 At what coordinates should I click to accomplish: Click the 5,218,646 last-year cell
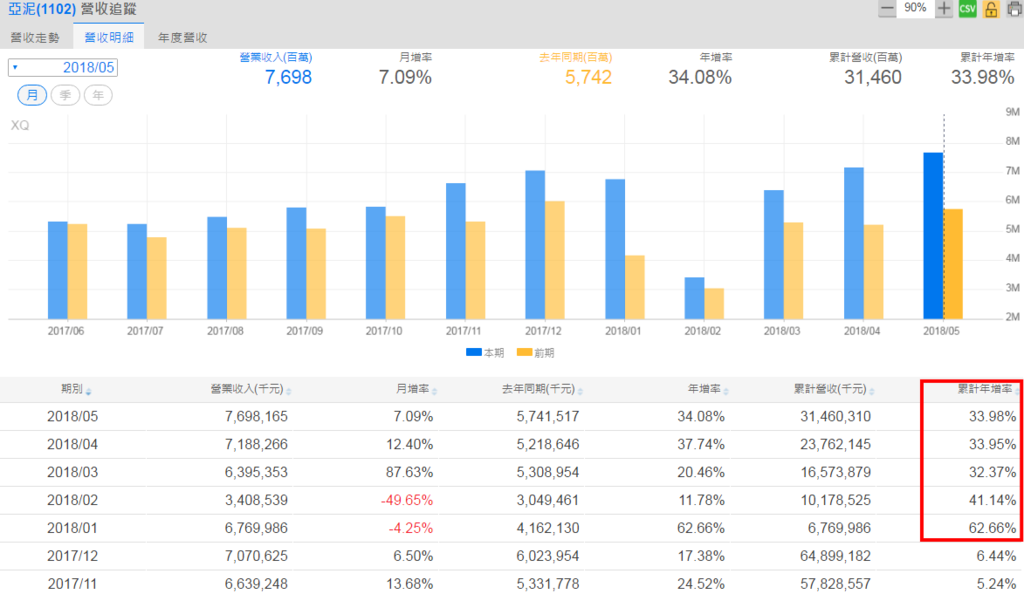point(548,445)
